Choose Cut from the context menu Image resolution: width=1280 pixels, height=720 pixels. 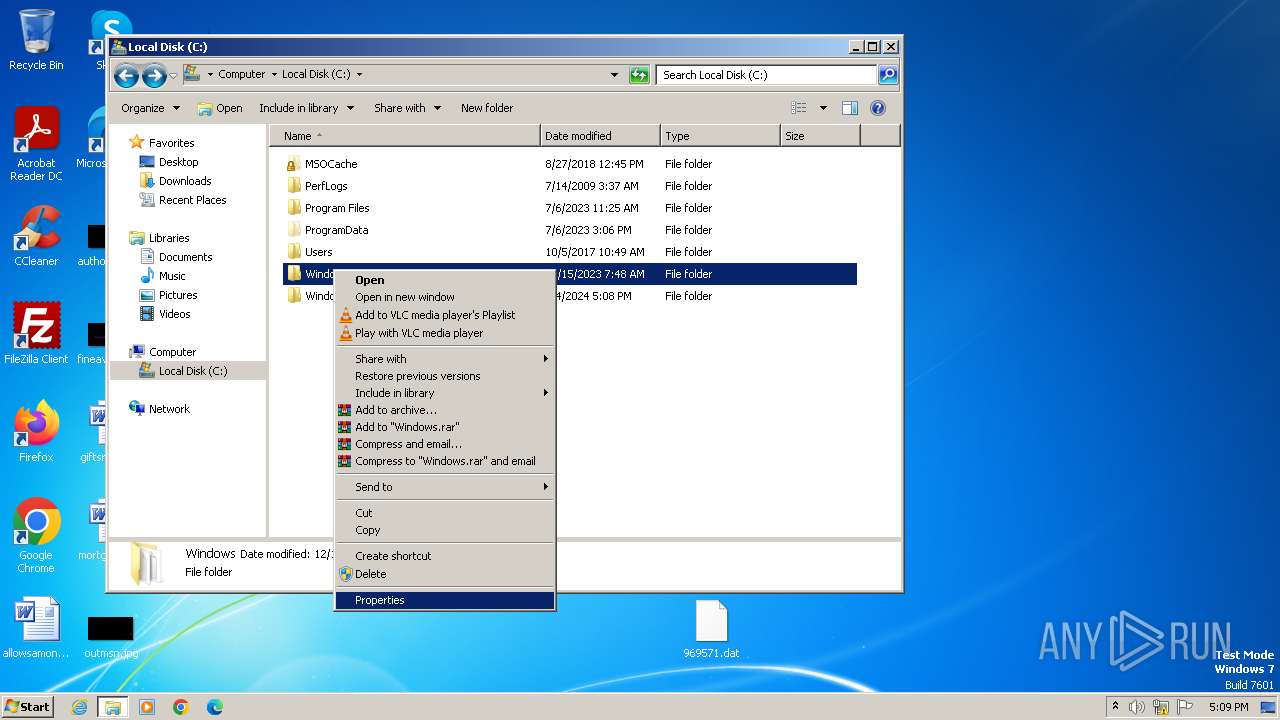coord(445,513)
